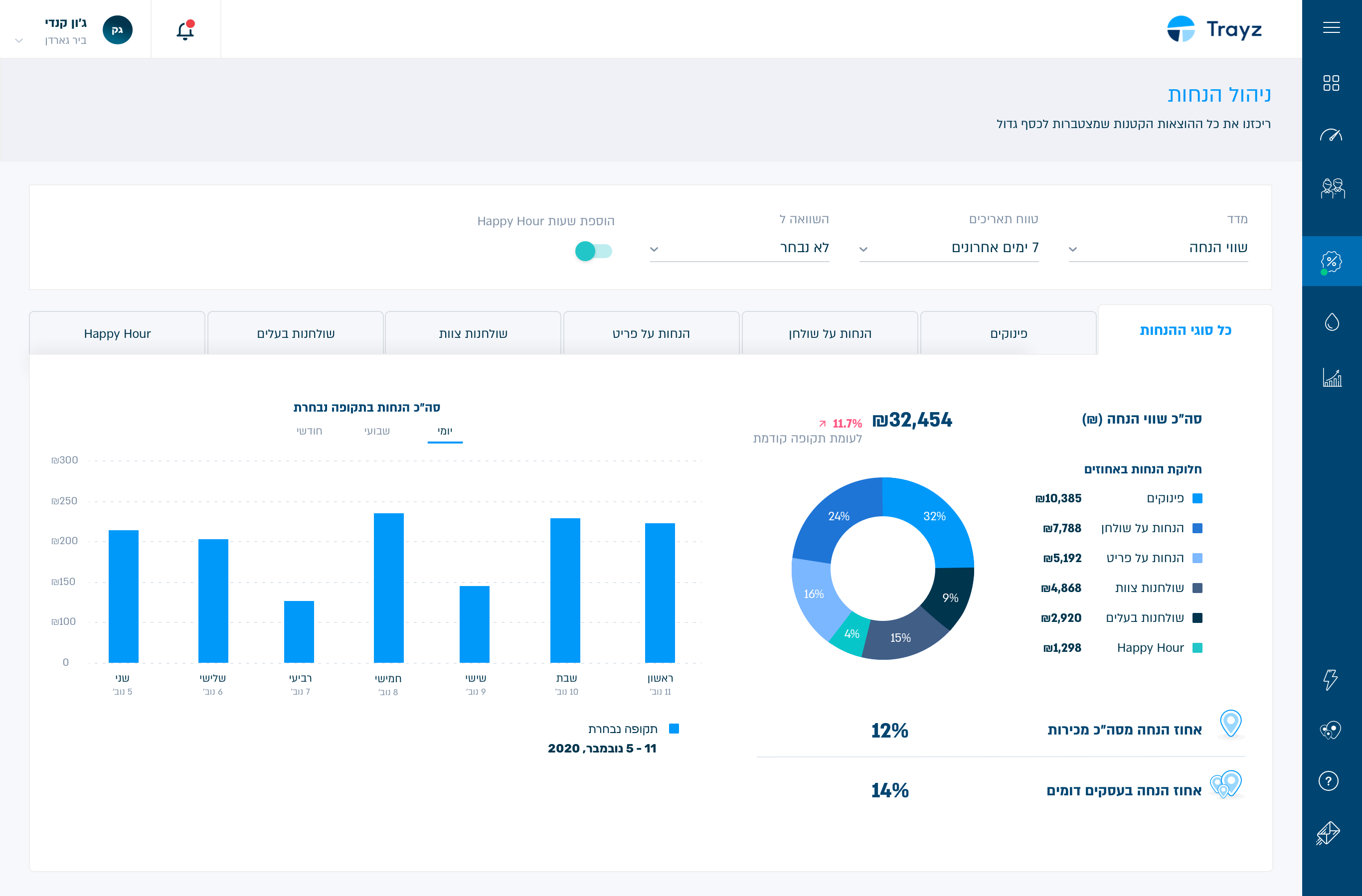
Task: Toggle the Happy Hour hours switch
Action: [593, 251]
